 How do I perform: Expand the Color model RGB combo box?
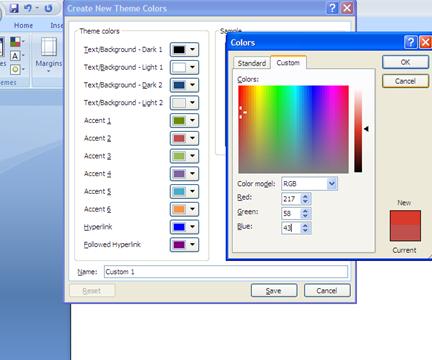click(x=331, y=184)
